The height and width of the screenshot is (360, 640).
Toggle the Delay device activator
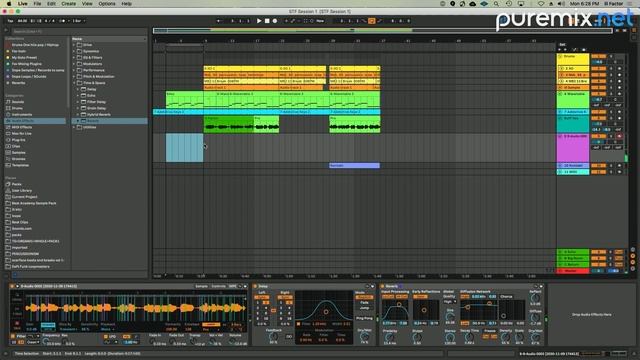(x=256, y=287)
